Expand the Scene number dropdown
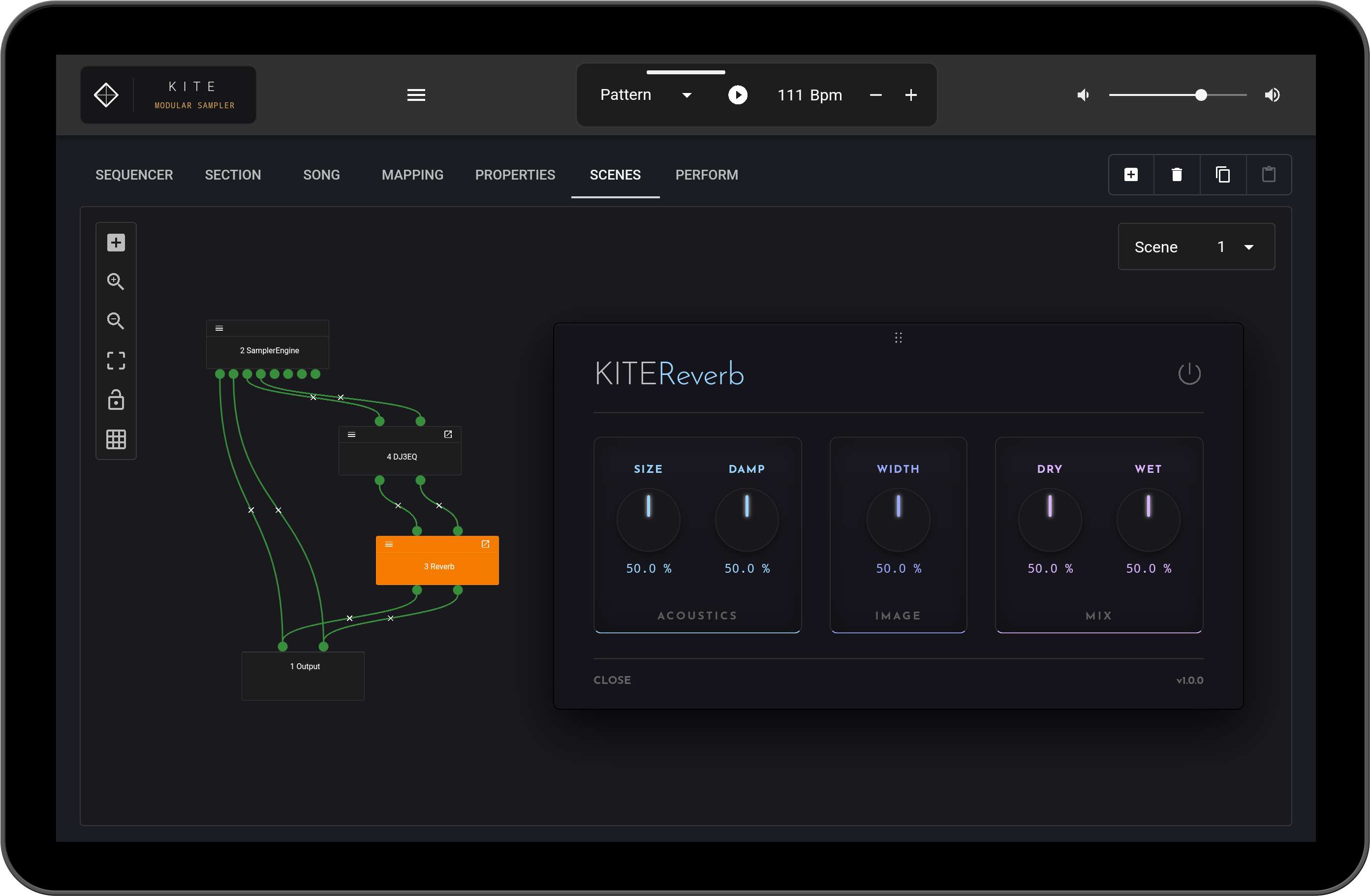The width and height of the screenshot is (1370, 896). click(1248, 247)
